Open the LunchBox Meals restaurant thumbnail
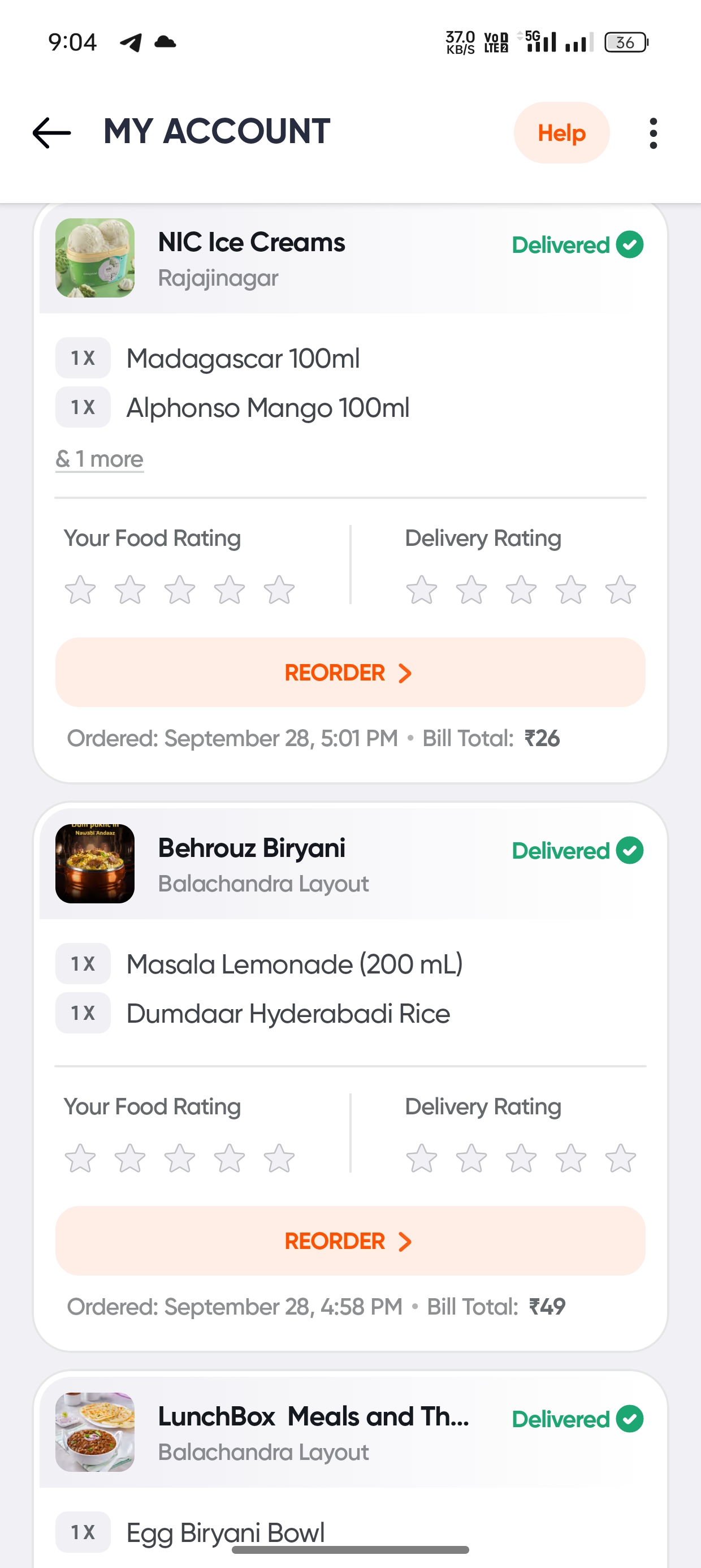The width and height of the screenshot is (701, 1568). coord(95,1432)
